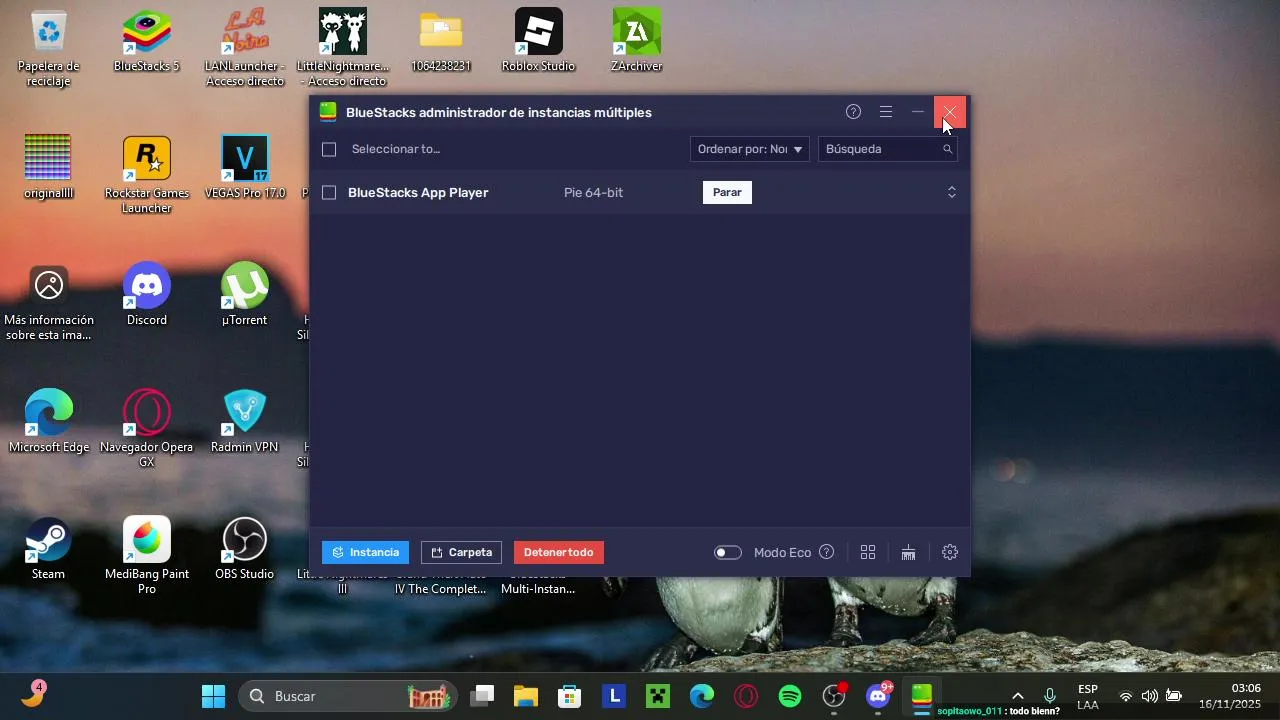1280x720 pixels.
Task: Open the L app taskbar icon
Action: 614,696
